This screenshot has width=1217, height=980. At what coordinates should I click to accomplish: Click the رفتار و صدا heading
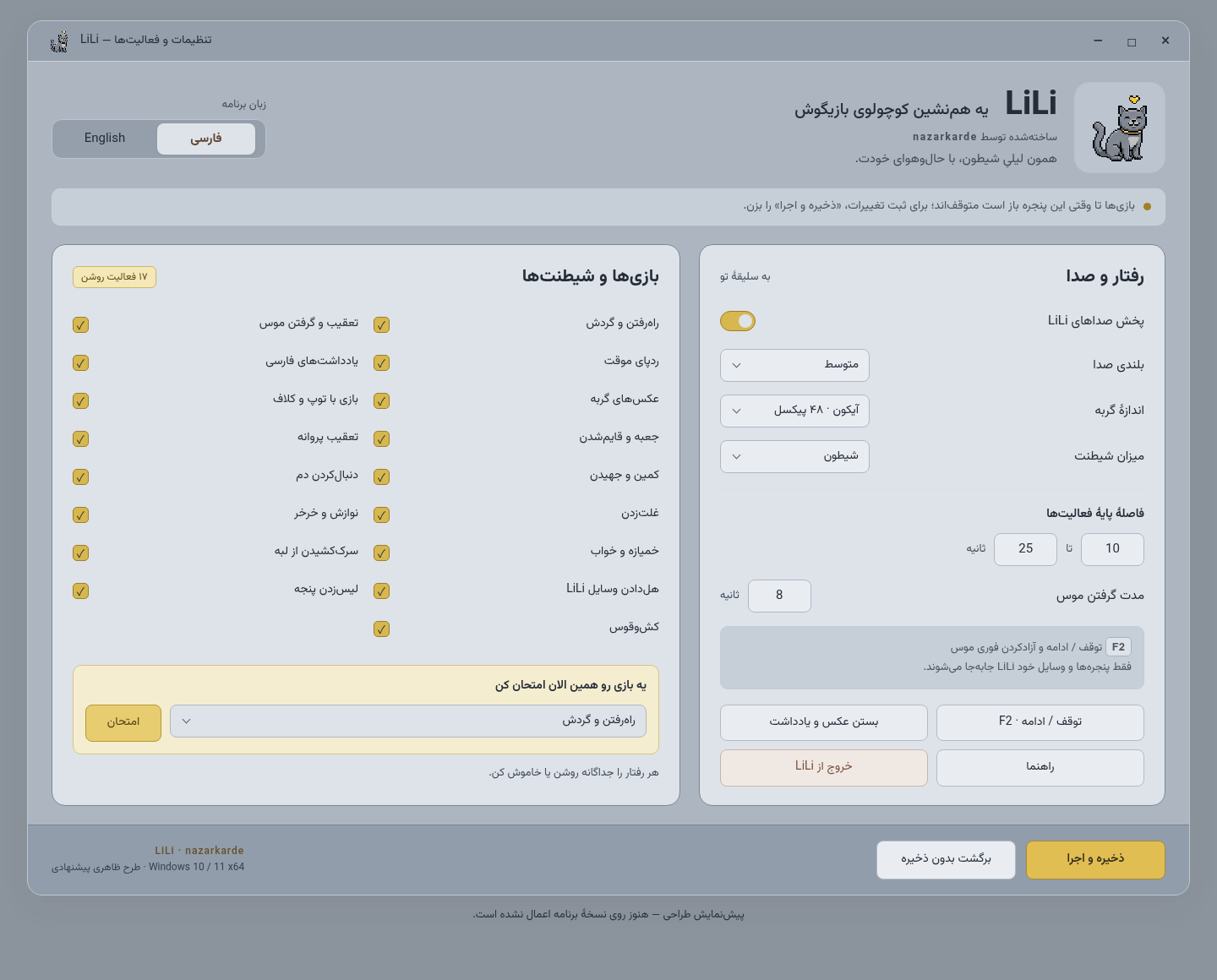click(1105, 276)
